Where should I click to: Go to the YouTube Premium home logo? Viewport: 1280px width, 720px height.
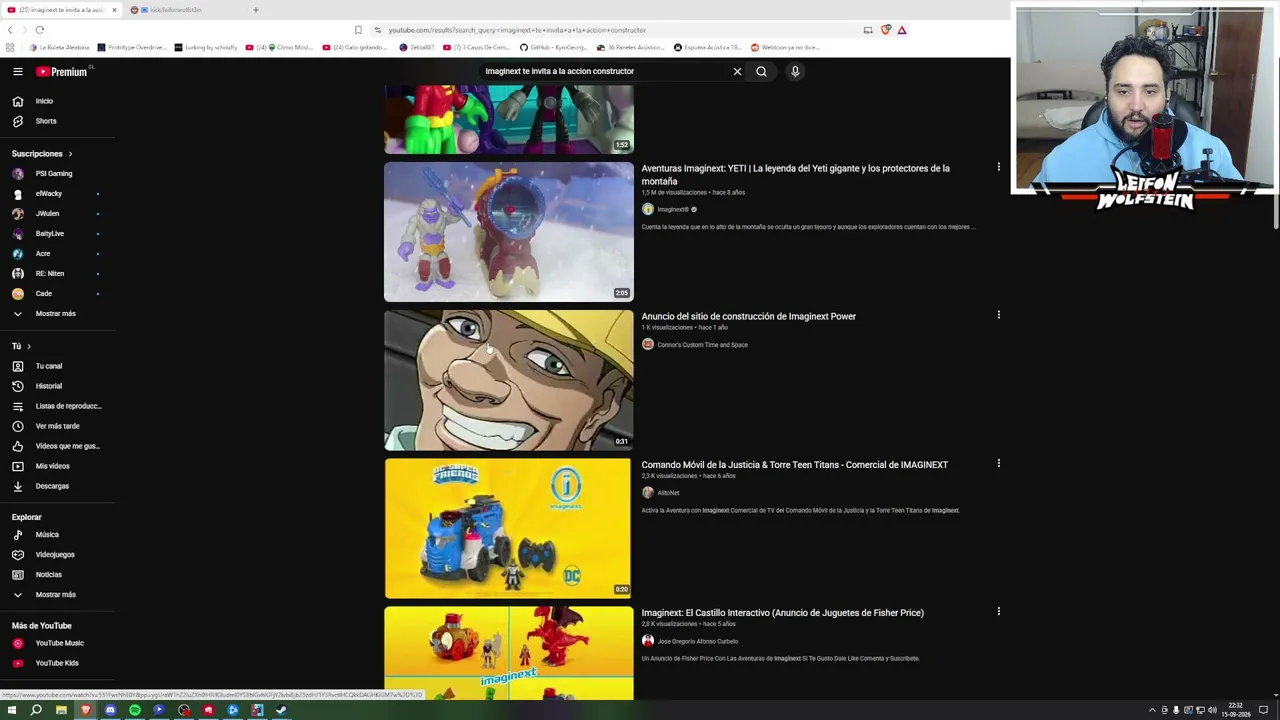62,71
